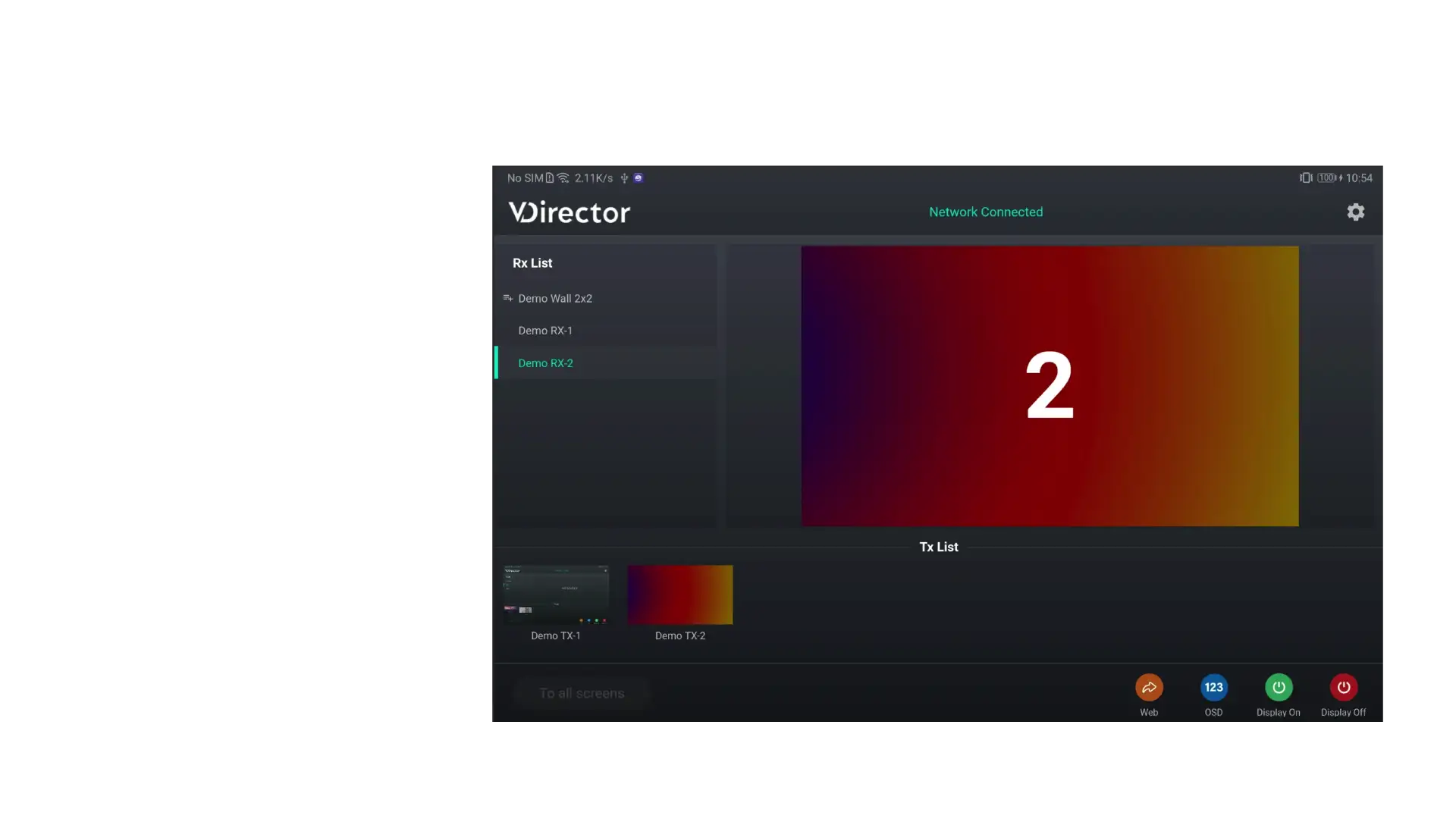
Task: Select Demo RX-1 receiver
Action: click(545, 331)
